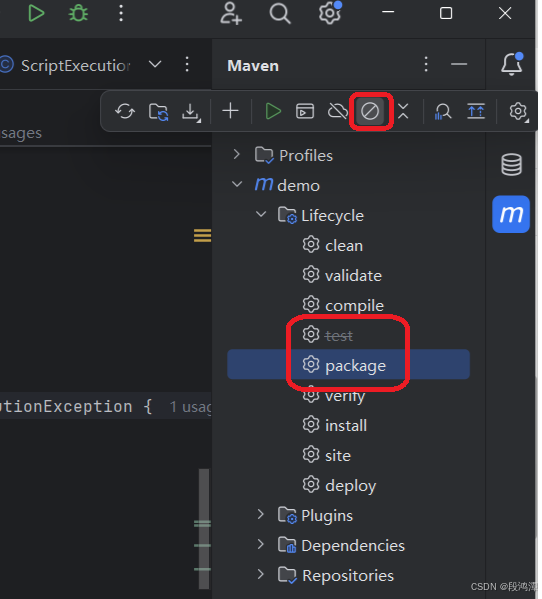
Task: Select the site lifecycle phase
Action: point(338,455)
